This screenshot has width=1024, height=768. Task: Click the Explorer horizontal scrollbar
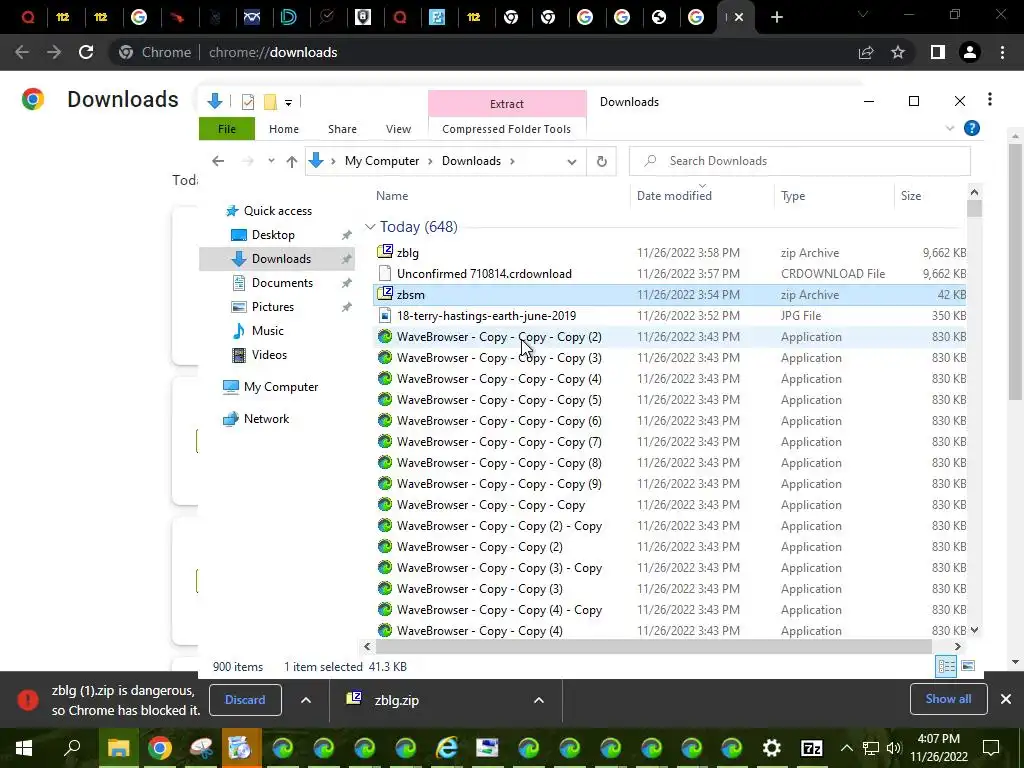point(653,647)
